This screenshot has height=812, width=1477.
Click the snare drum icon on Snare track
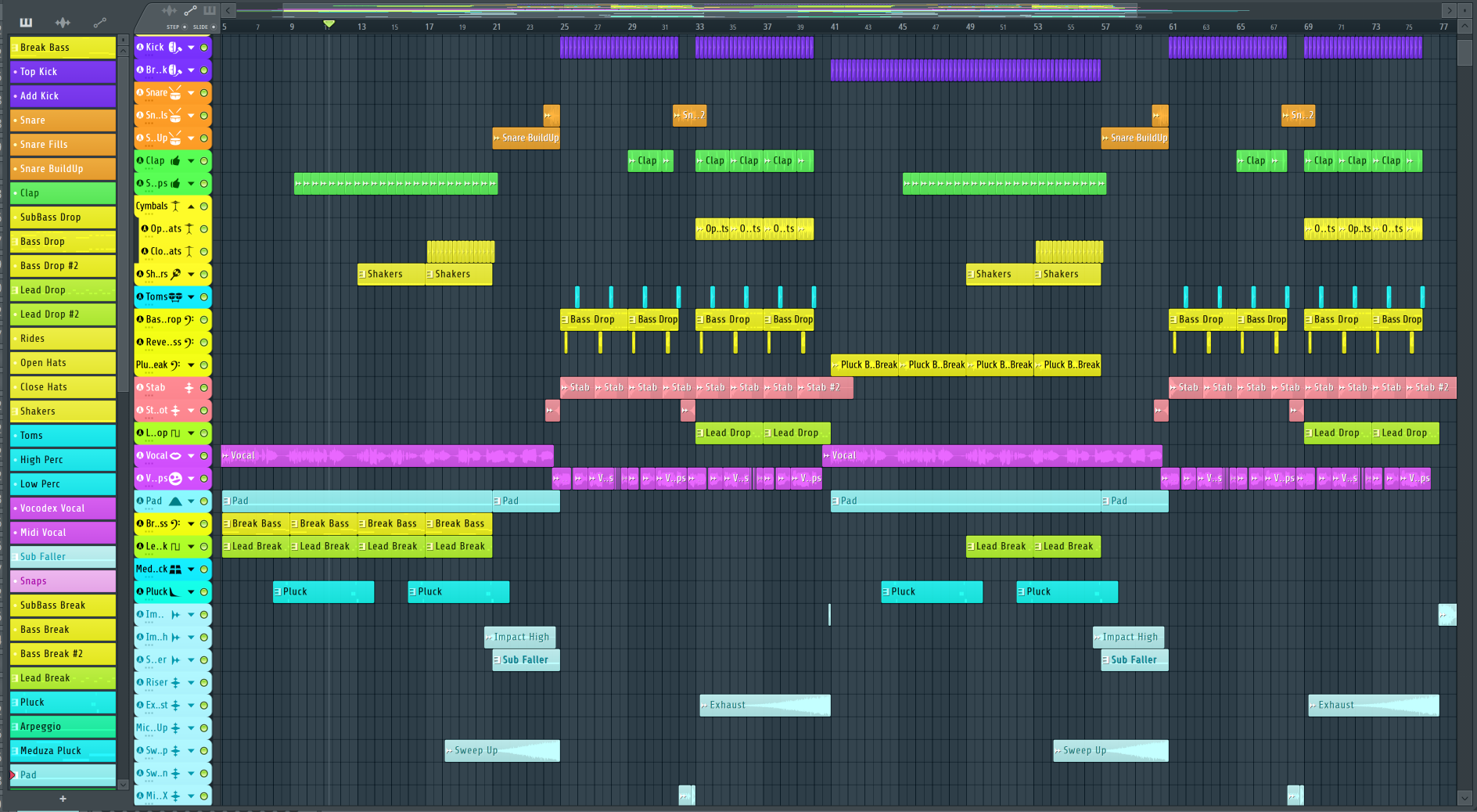175,92
